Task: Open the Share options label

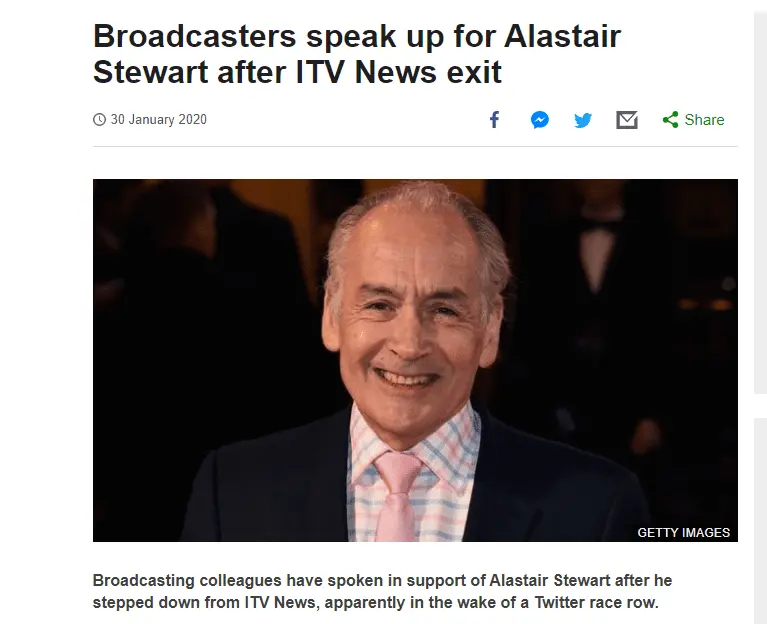Action: 704,120
